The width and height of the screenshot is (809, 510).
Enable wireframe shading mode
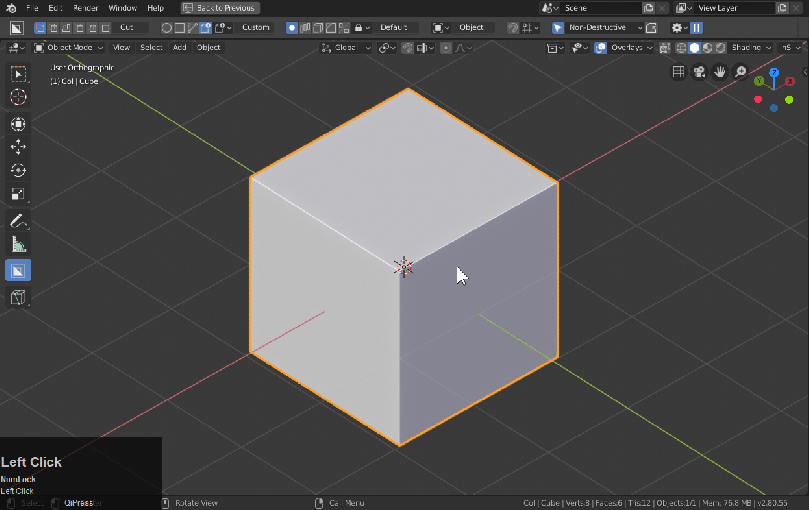682,47
